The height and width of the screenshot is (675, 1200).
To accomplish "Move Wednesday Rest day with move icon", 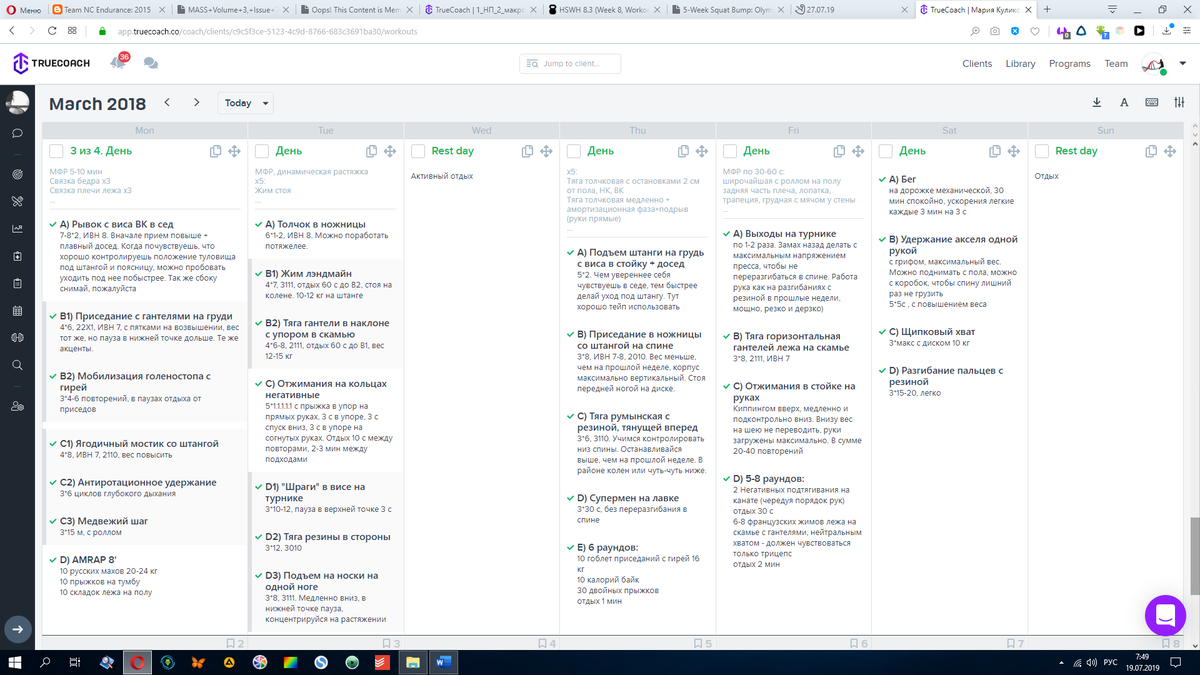I will [547, 151].
